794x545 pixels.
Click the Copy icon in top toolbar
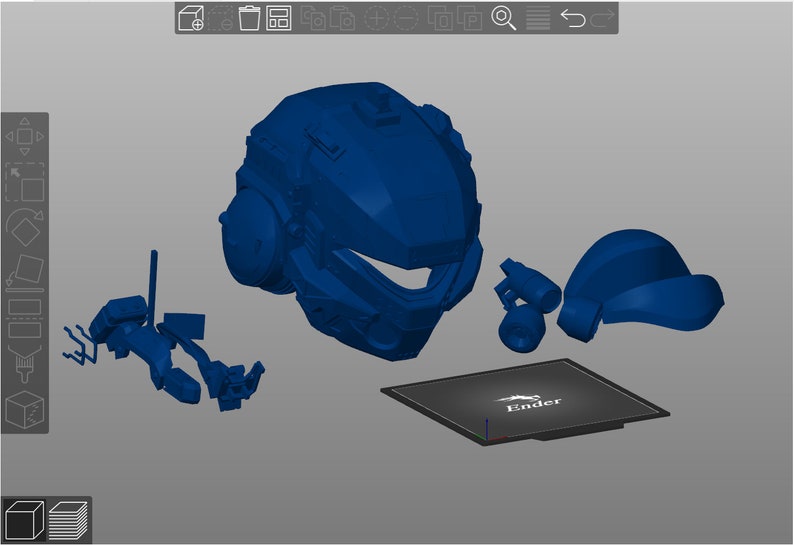[313, 18]
